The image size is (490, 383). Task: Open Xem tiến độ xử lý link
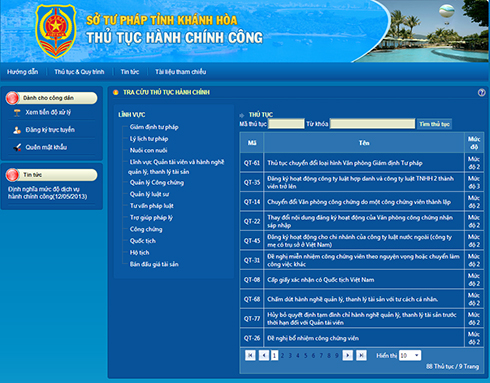pos(48,112)
